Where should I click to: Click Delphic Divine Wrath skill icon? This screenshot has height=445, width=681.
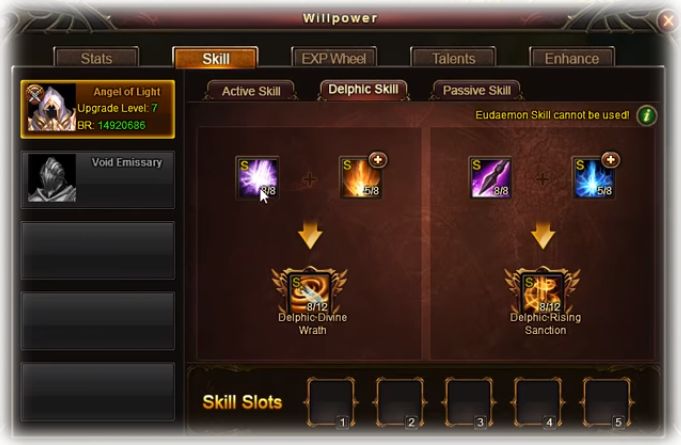[310, 291]
